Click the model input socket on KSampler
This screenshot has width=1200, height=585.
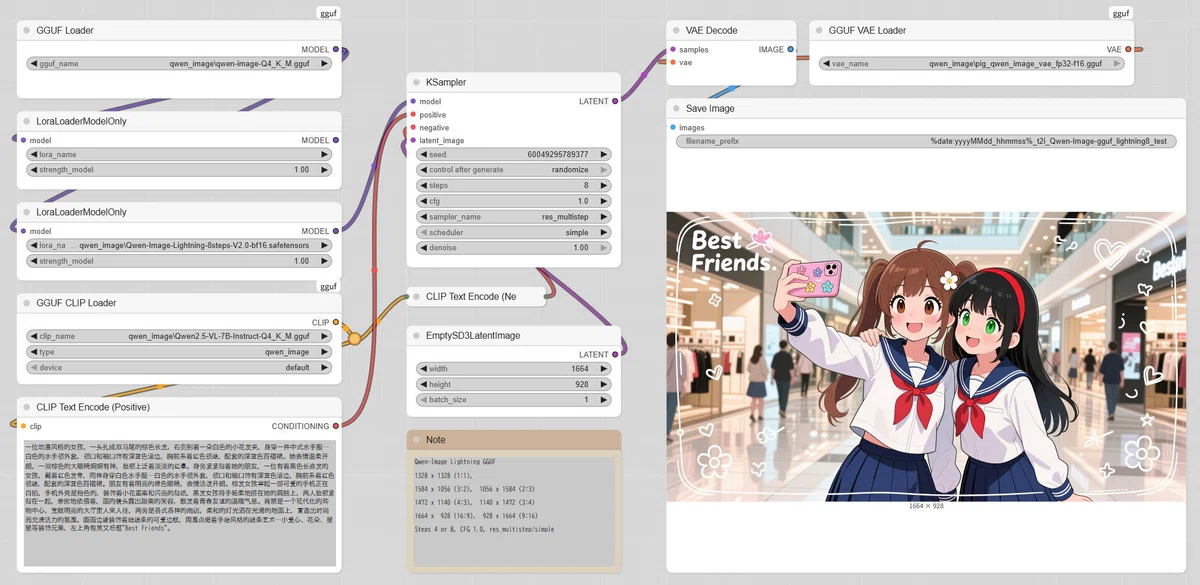[x=412, y=101]
